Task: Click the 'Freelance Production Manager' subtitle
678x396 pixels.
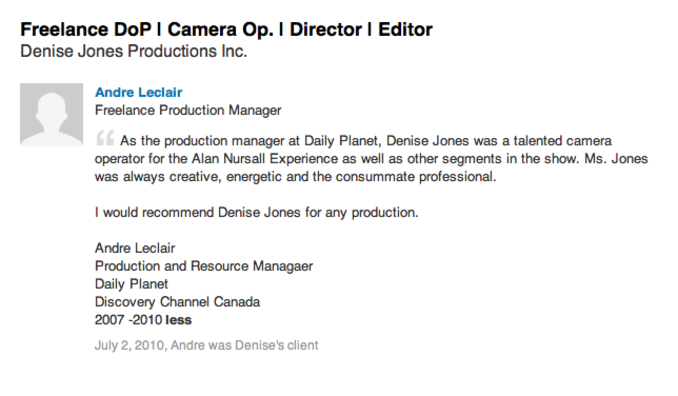Action: (188, 110)
